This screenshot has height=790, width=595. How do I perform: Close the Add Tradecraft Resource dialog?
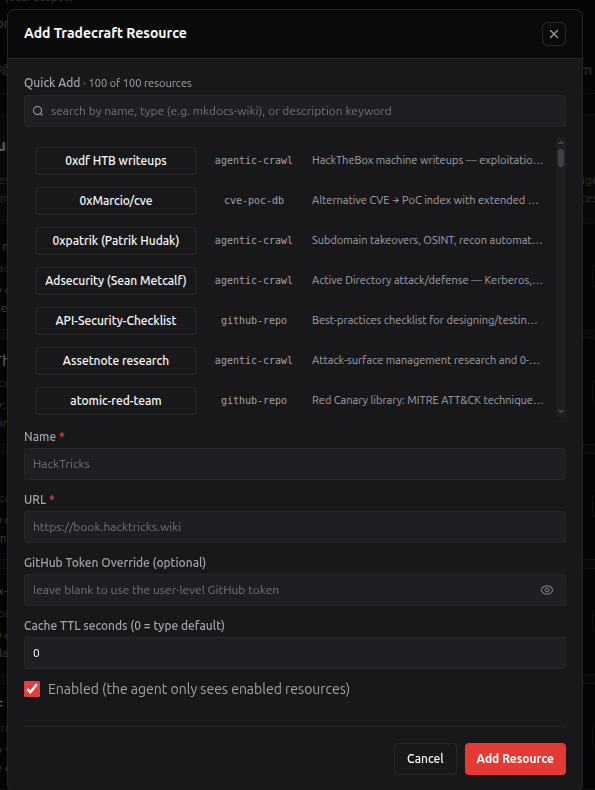[554, 34]
